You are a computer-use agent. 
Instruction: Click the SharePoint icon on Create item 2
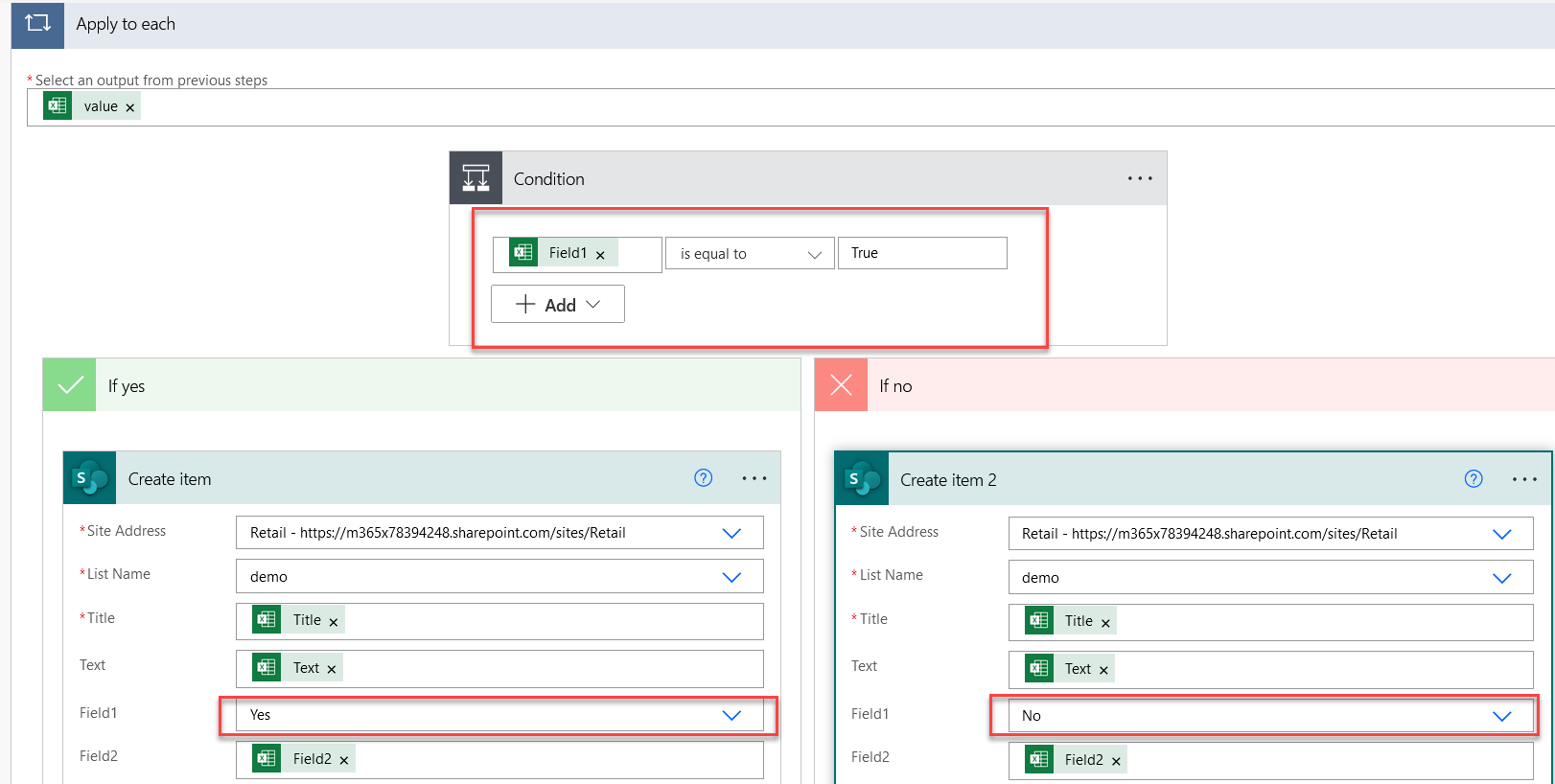tap(862, 479)
